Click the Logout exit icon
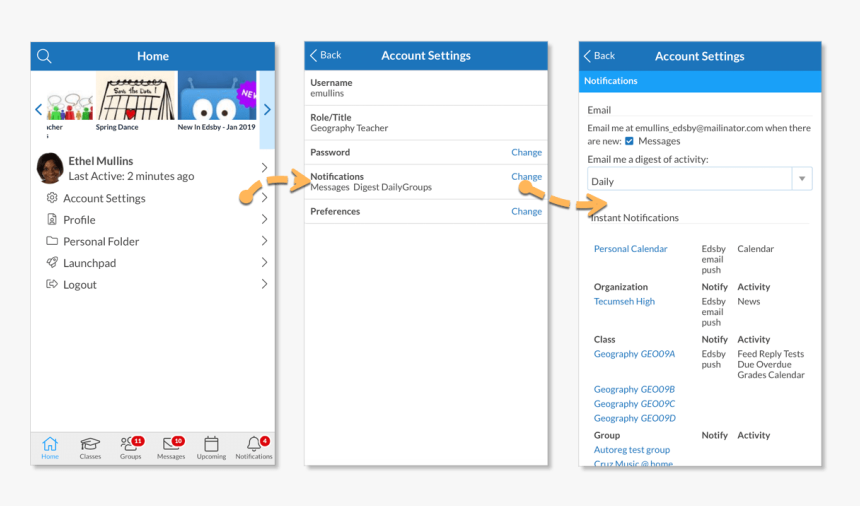This screenshot has height=506, width=860. coord(52,283)
